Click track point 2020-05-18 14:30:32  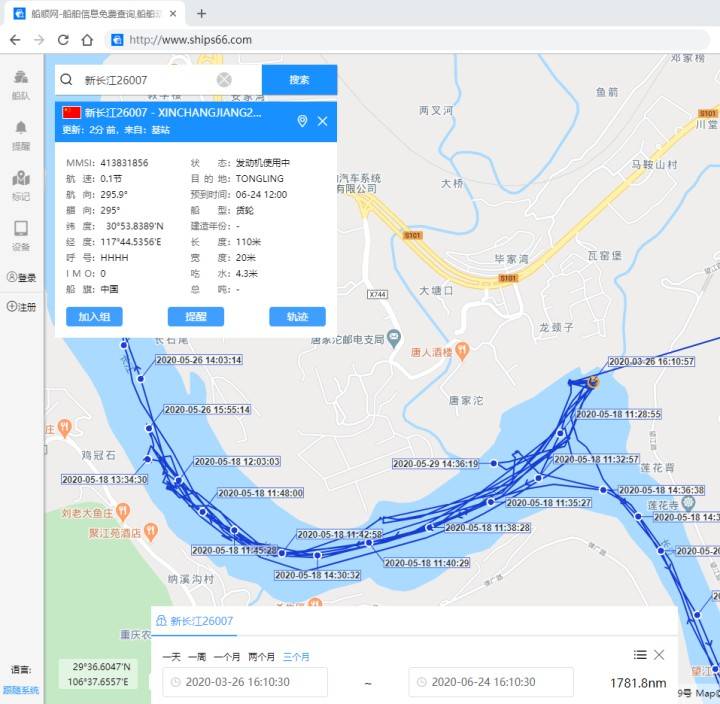coord(317,555)
